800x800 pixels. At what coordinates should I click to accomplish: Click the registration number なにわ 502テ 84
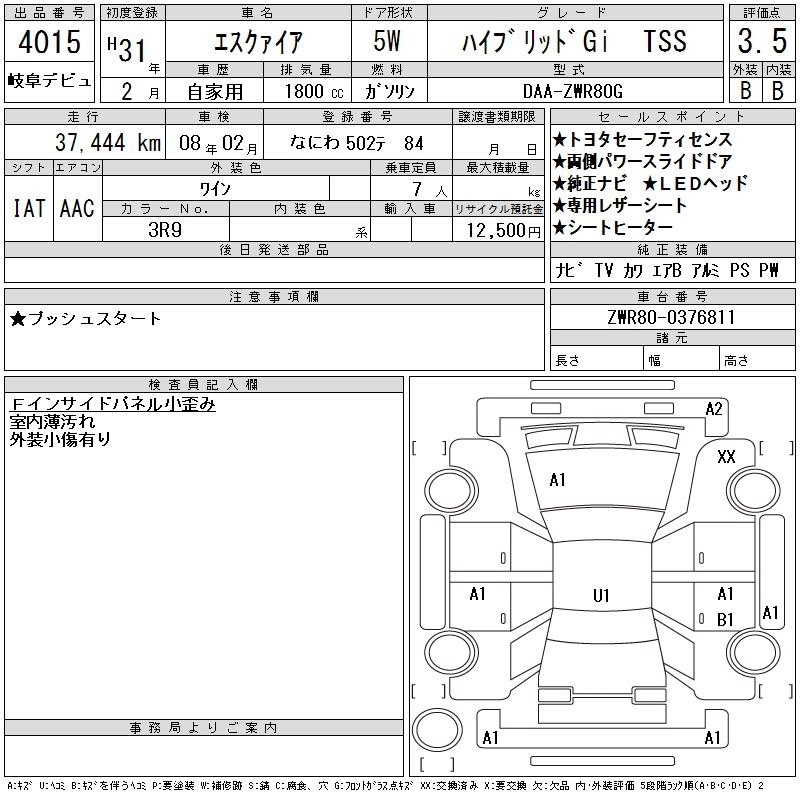click(x=356, y=143)
